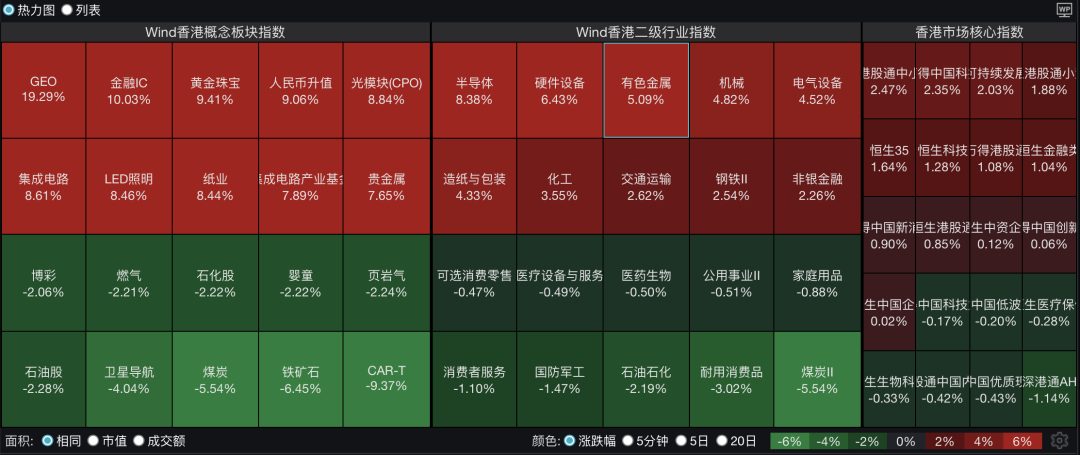Open the GEO 19.29% tile
This screenshot has height=455, width=1080.
[x=43, y=90]
